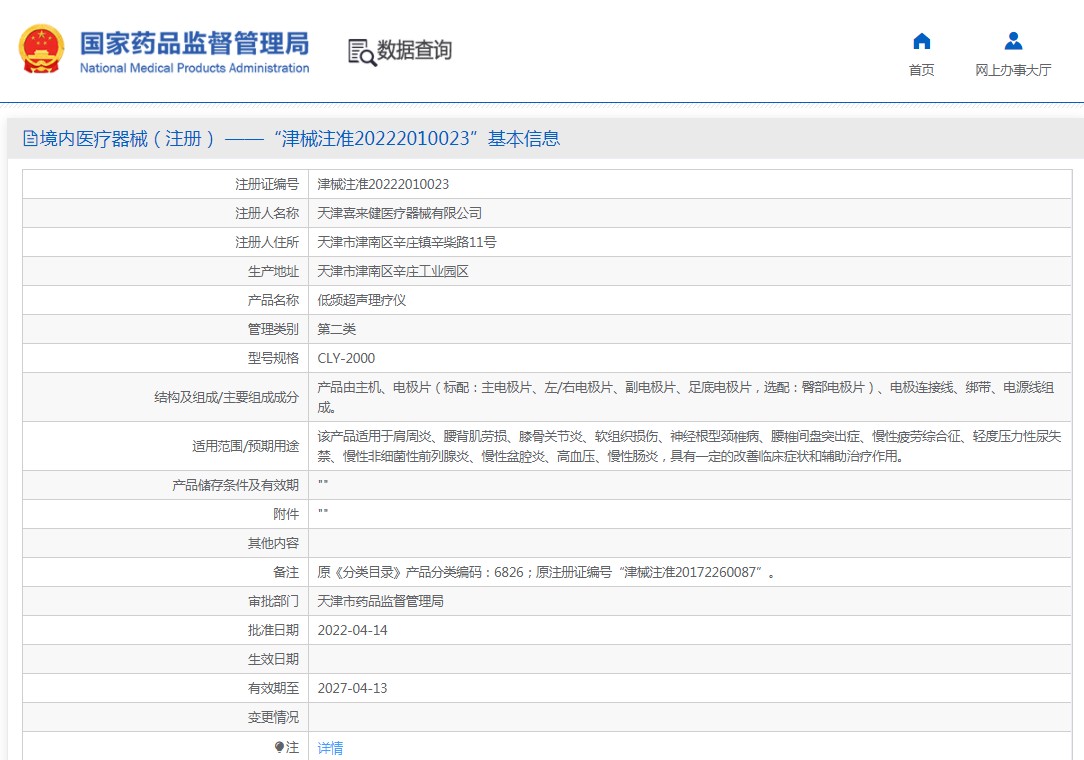This screenshot has height=760, width=1084.
Task: Click the 批准日期 row label
Action: click(x=273, y=630)
